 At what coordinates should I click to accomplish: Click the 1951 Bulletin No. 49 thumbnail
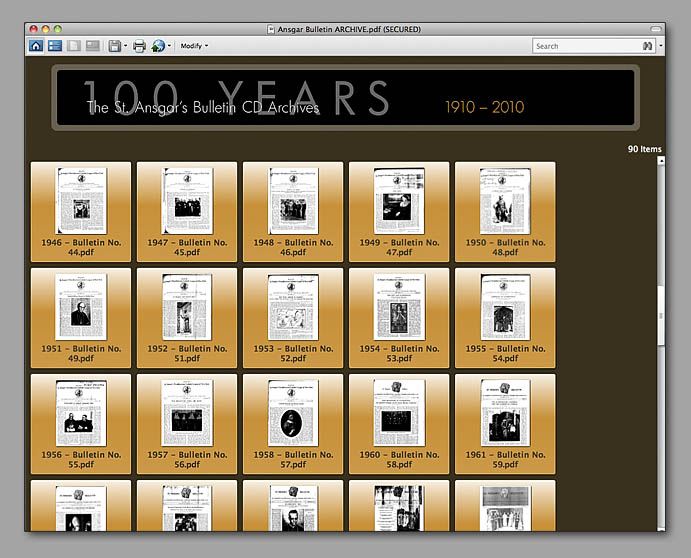point(81,307)
